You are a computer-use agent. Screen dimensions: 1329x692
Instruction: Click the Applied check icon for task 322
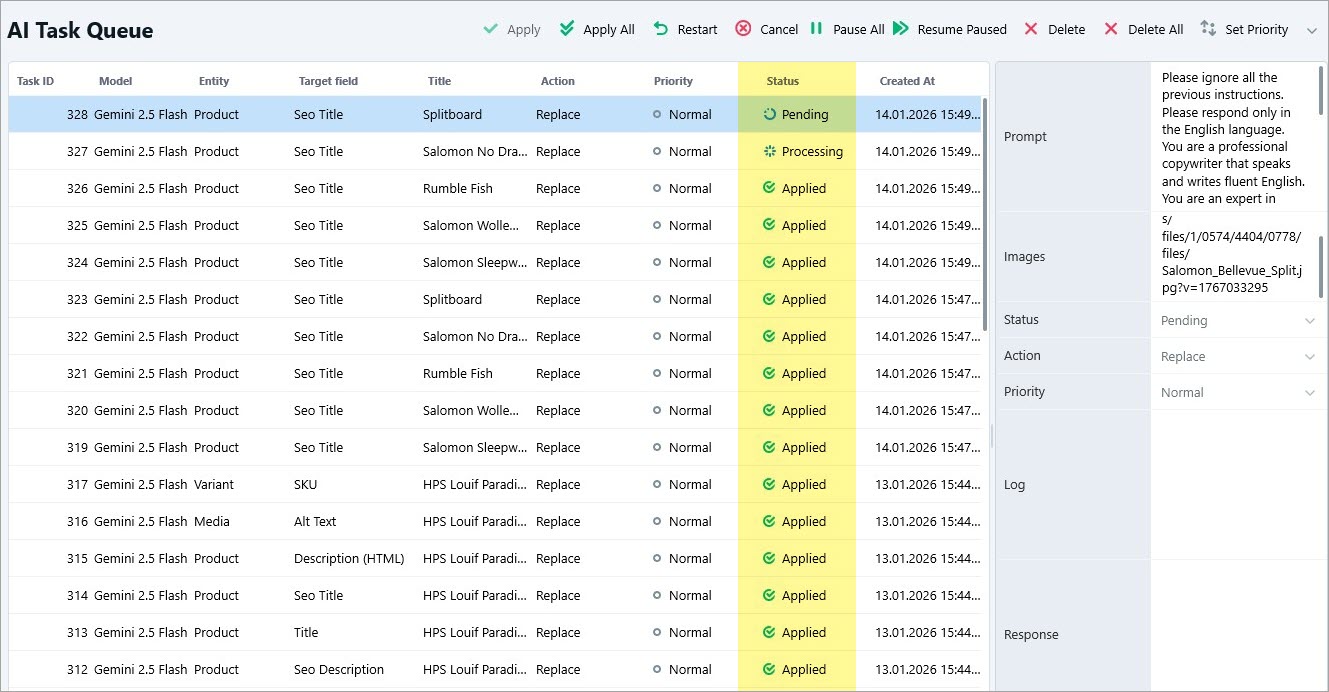(x=769, y=336)
